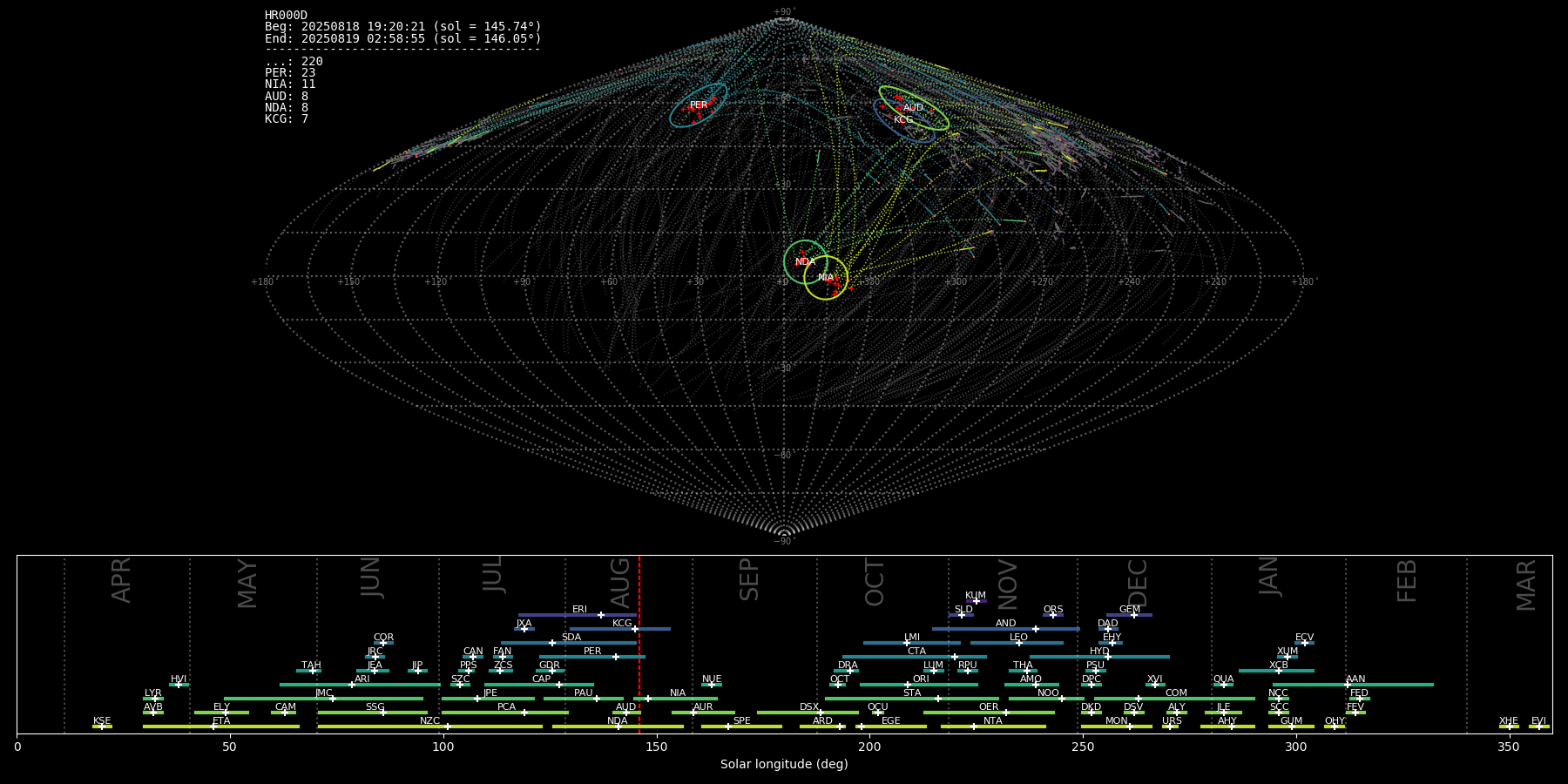
Task: Click the NIA radiant label on sky map
Action: (826, 278)
